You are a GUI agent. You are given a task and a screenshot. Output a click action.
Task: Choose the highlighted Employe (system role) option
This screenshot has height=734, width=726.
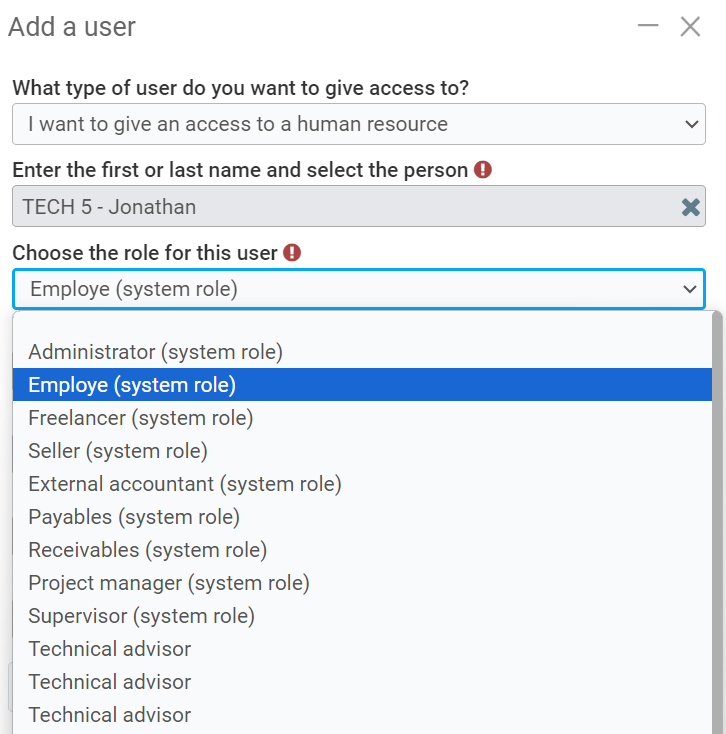pyautogui.click(x=132, y=385)
